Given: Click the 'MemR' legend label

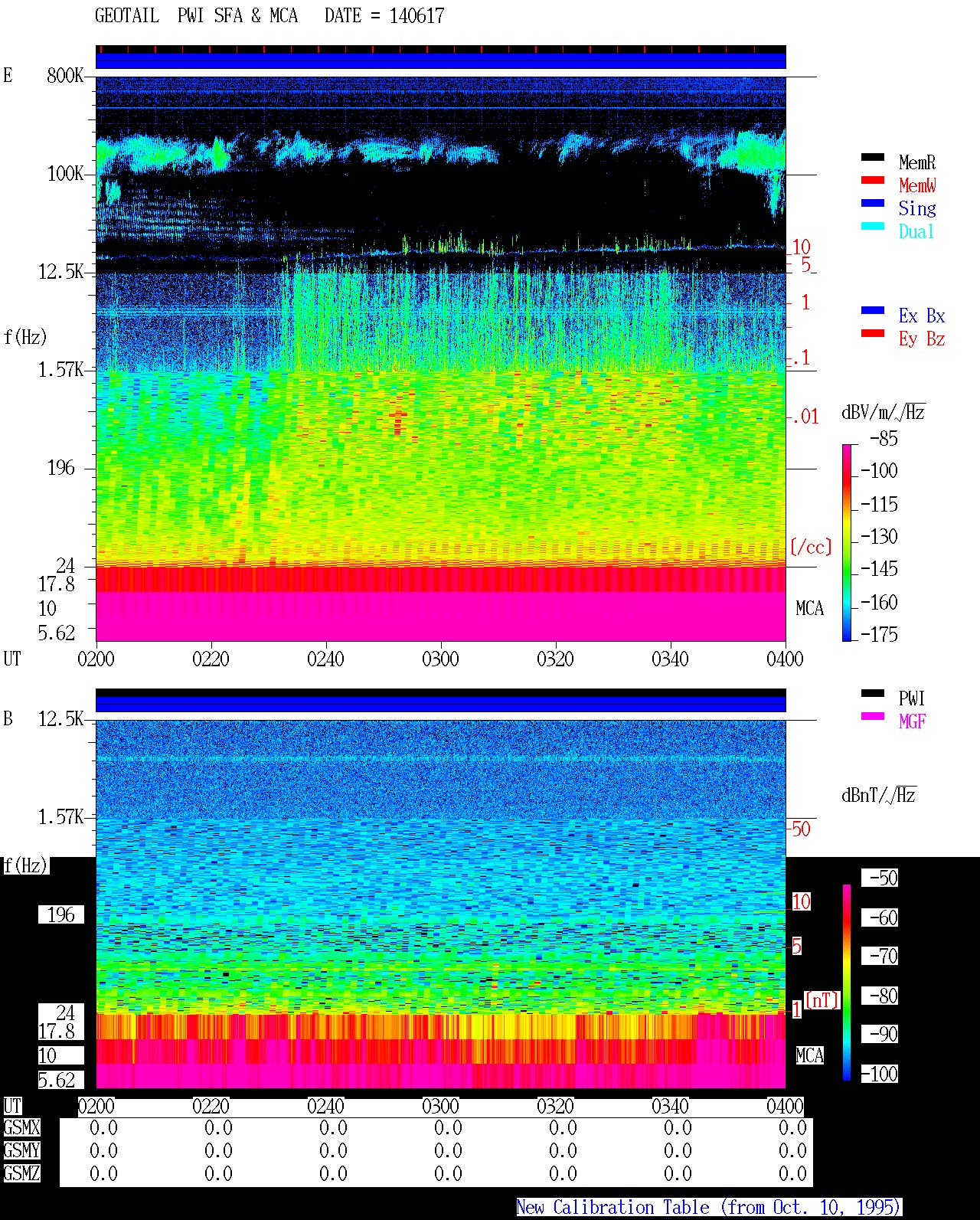Looking at the screenshot, I should [917, 162].
